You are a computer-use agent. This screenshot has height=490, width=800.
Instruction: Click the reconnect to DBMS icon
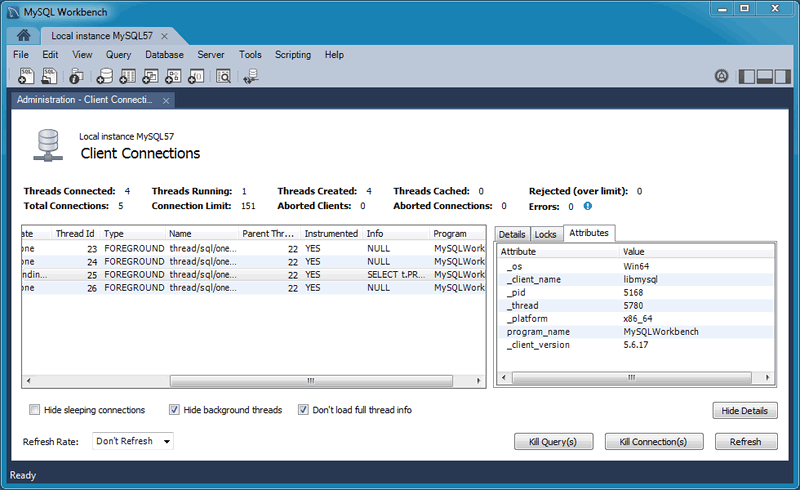pyautogui.click(x=251, y=76)
